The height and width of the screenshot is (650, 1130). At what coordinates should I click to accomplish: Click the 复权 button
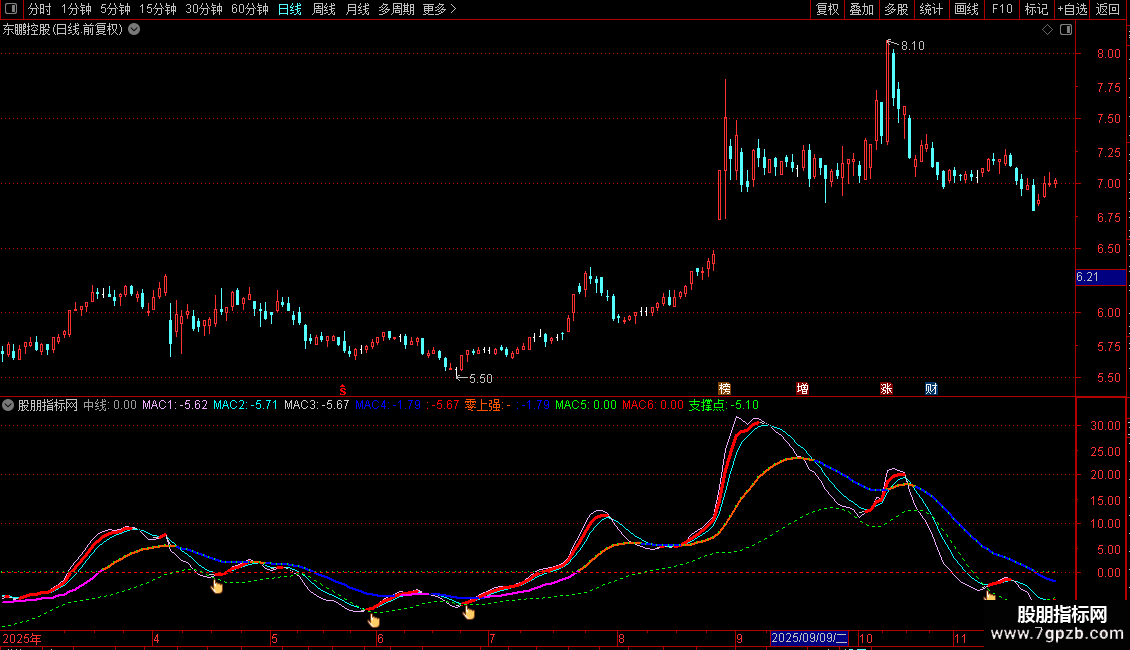pos(827,9)
